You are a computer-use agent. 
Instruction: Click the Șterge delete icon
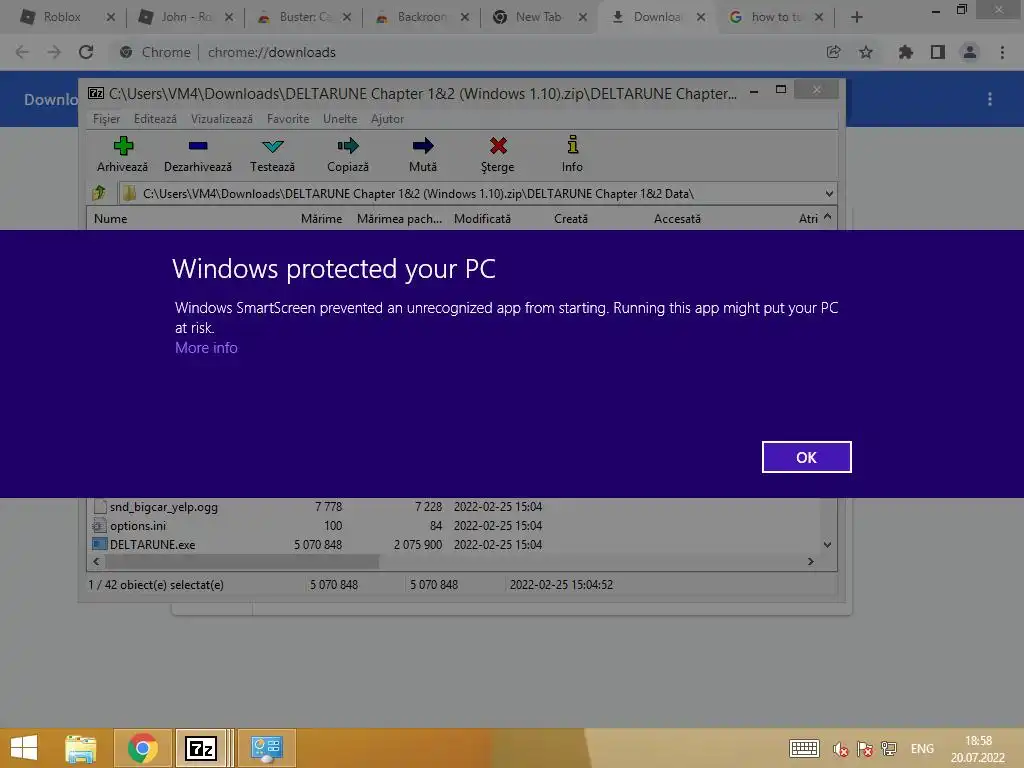coord(498,146)
